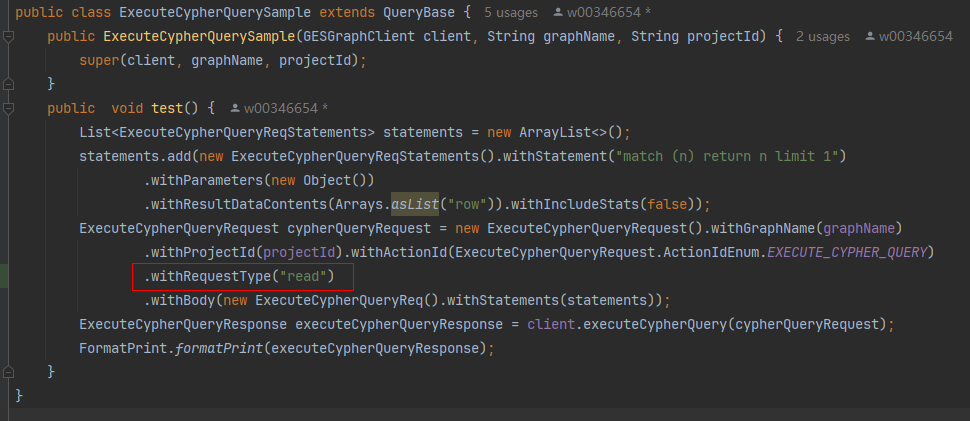
Task: Click the highlighted asList method
Action: pos(415,205)
